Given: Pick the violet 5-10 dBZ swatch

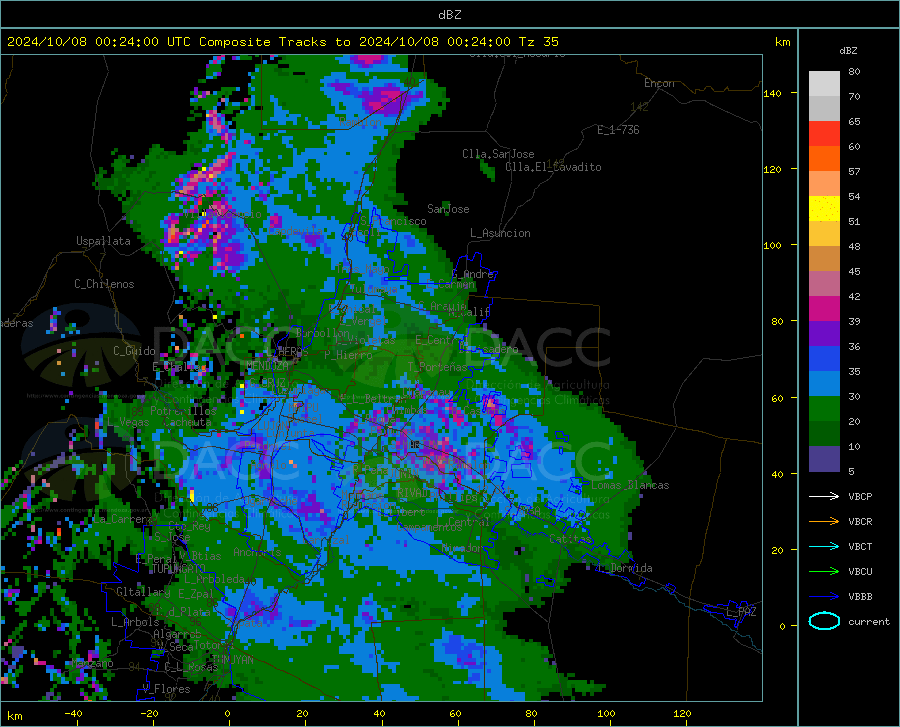Looking at the screenshot, I should pos(824,459).
